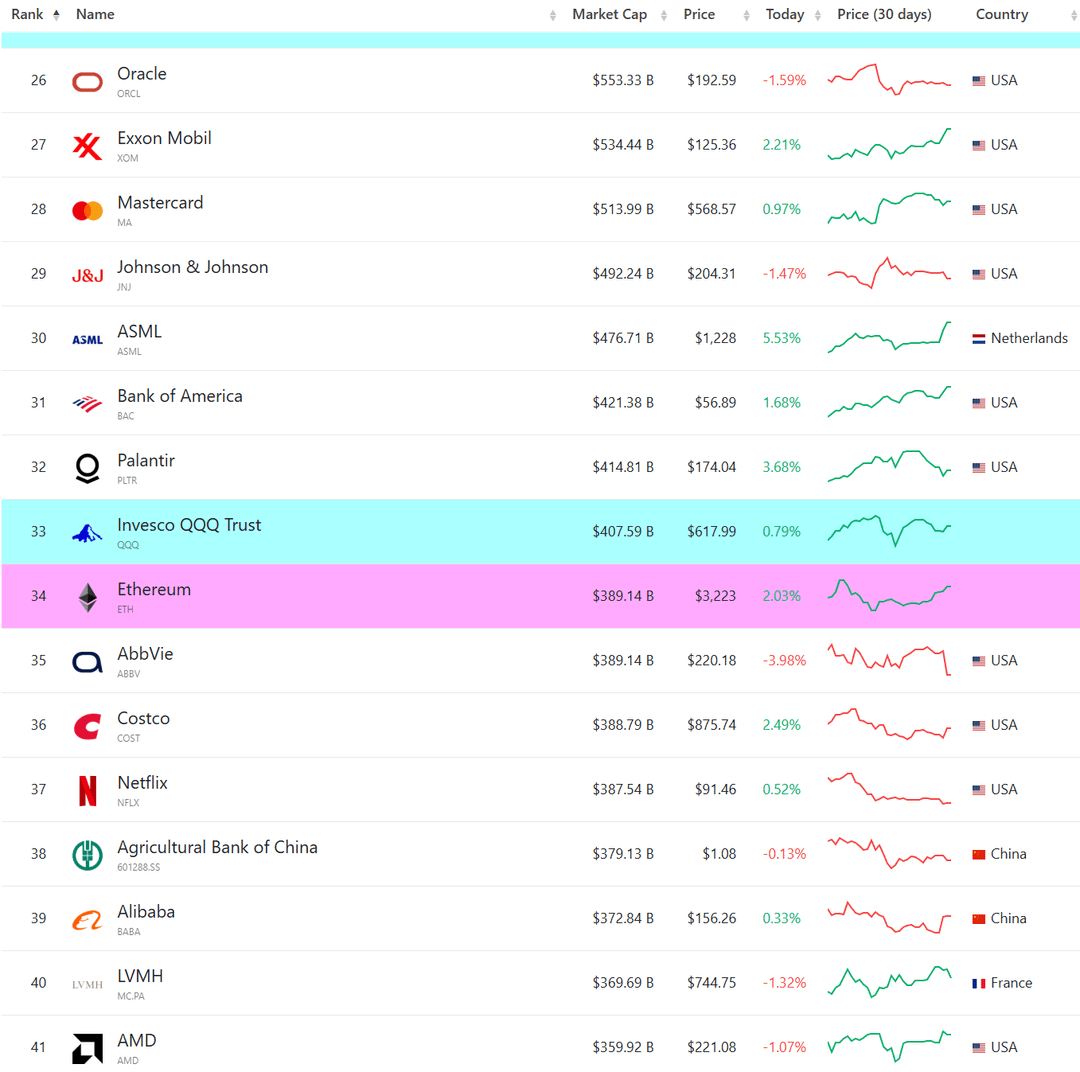This screenshot has width=1080, height=1072.
Task: Click the Mastercard logo icon
Action: 88,211
